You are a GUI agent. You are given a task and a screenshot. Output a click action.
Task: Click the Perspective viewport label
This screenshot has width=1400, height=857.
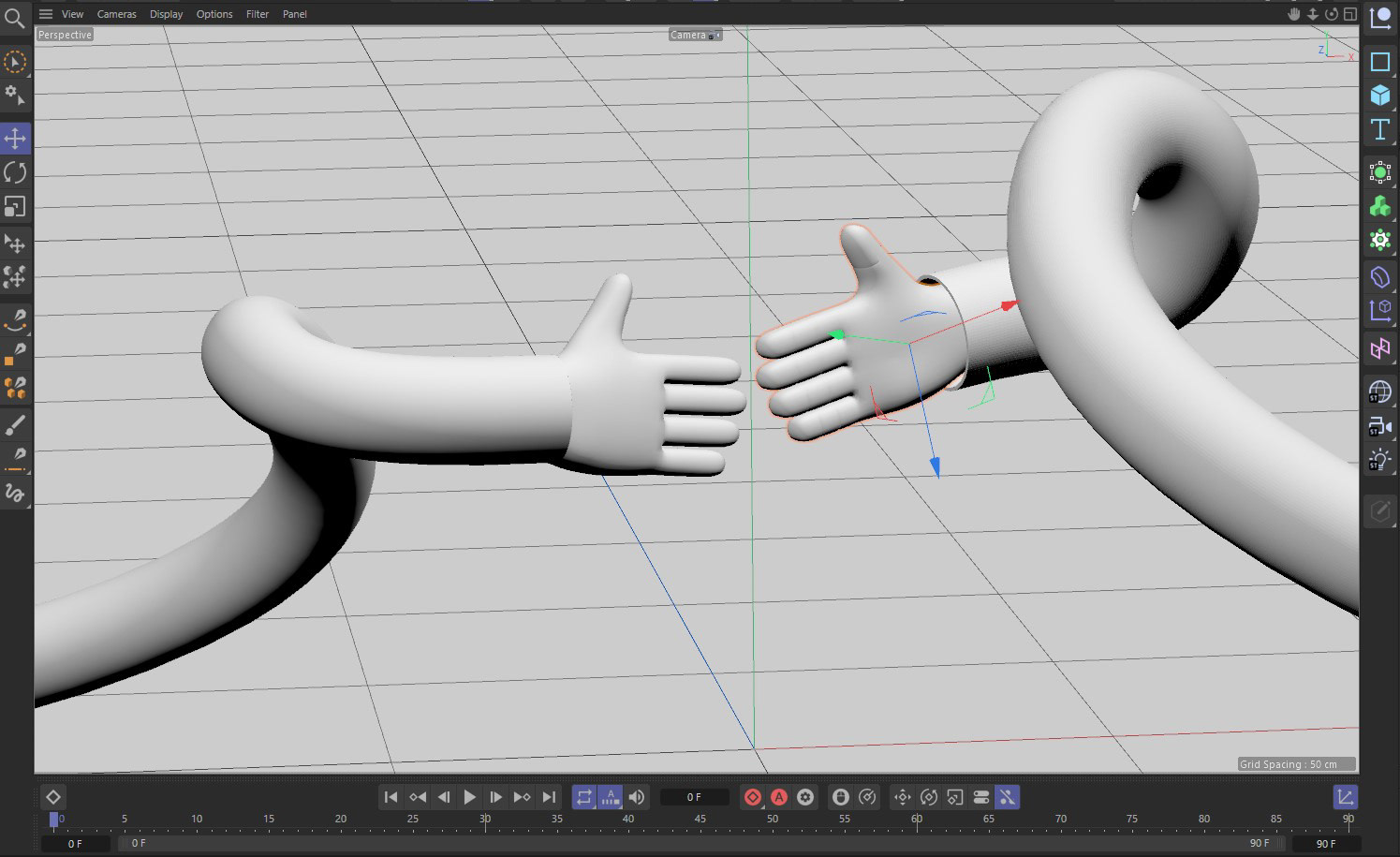click(65, 35)
